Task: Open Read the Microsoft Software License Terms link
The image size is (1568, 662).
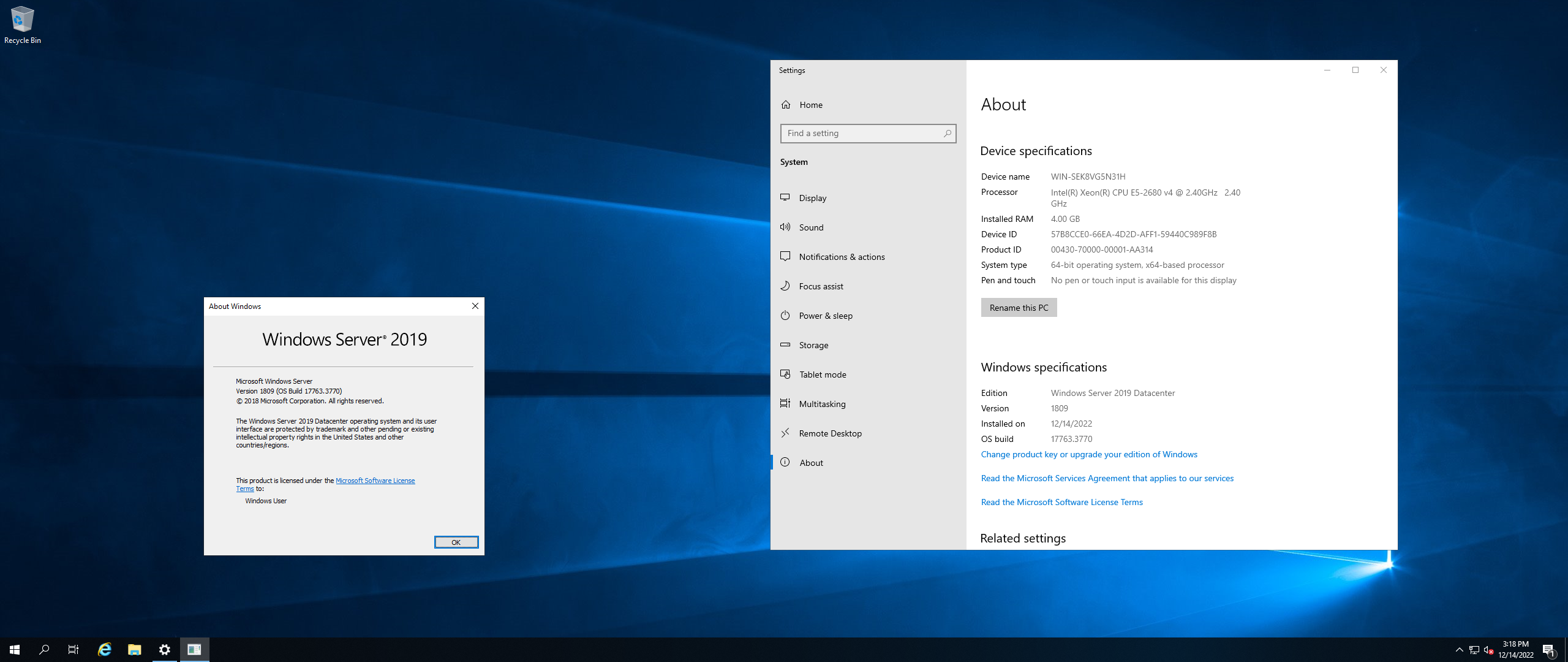Action: point(1062,502)
